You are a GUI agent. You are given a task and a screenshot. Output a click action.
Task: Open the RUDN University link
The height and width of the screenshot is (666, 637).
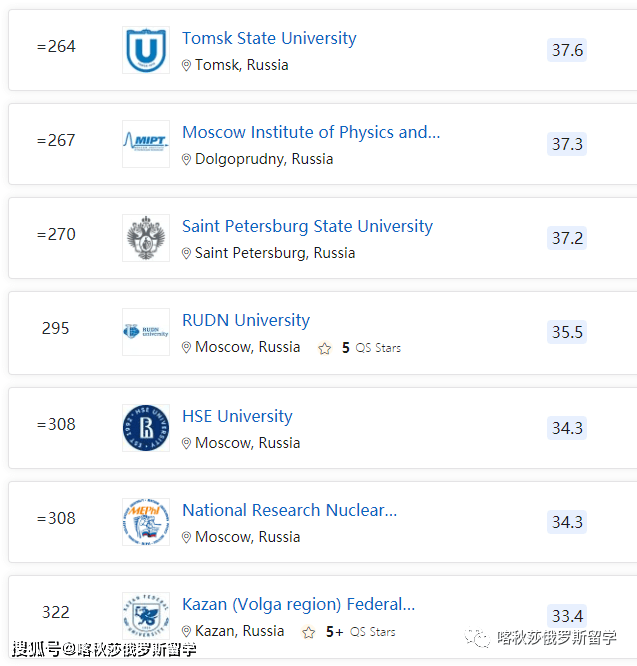[246, 320]
